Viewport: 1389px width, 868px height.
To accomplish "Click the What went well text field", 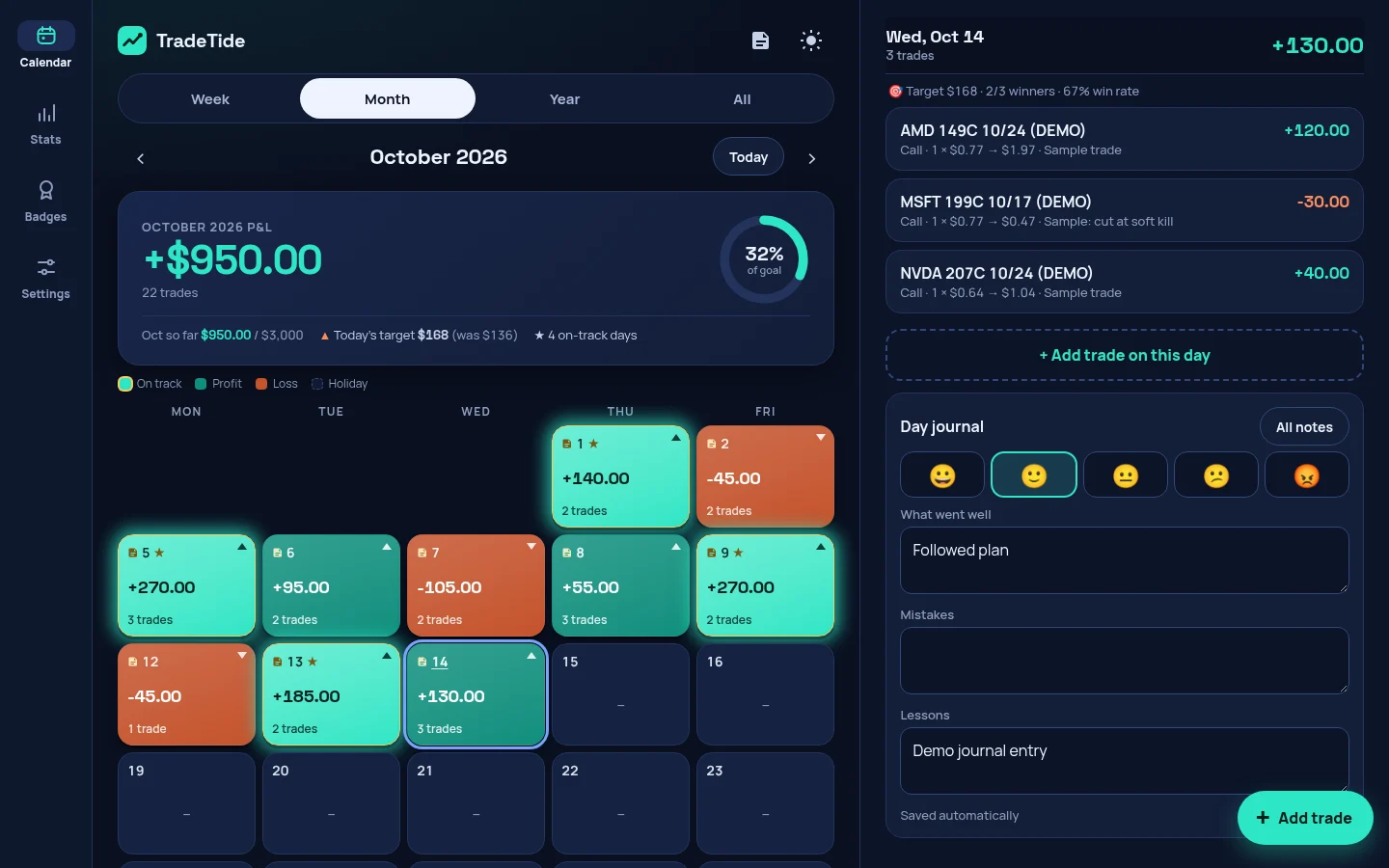I will [1125, 560].
